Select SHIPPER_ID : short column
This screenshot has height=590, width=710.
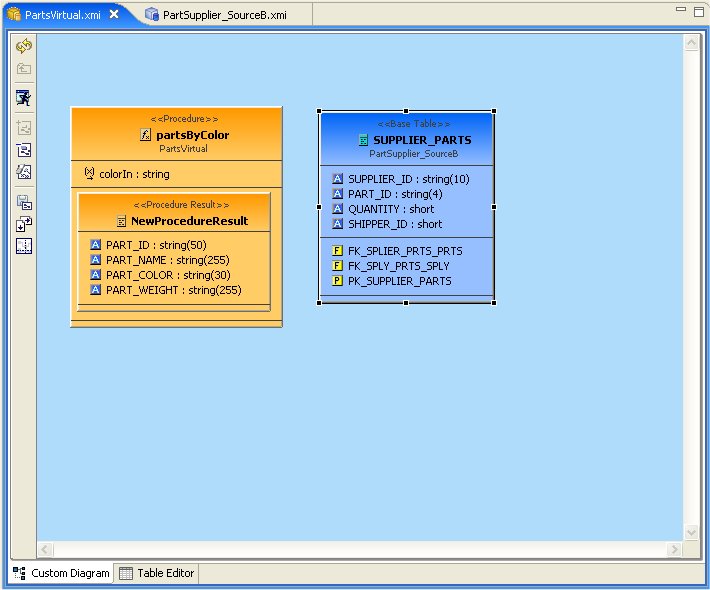395,224
